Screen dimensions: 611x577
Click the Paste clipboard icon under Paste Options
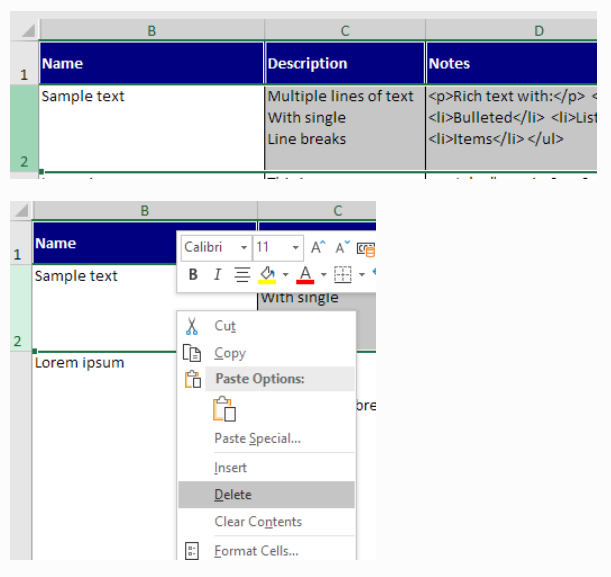(225, 409)
